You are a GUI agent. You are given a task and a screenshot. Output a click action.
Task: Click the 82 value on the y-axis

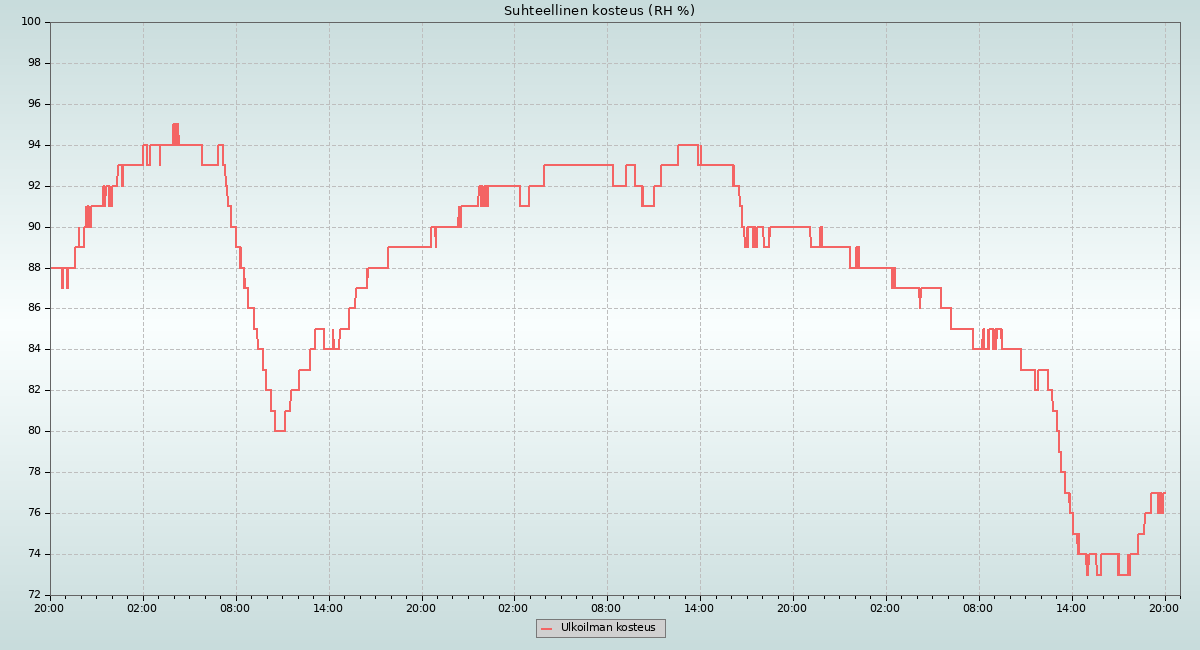point(33,390)
